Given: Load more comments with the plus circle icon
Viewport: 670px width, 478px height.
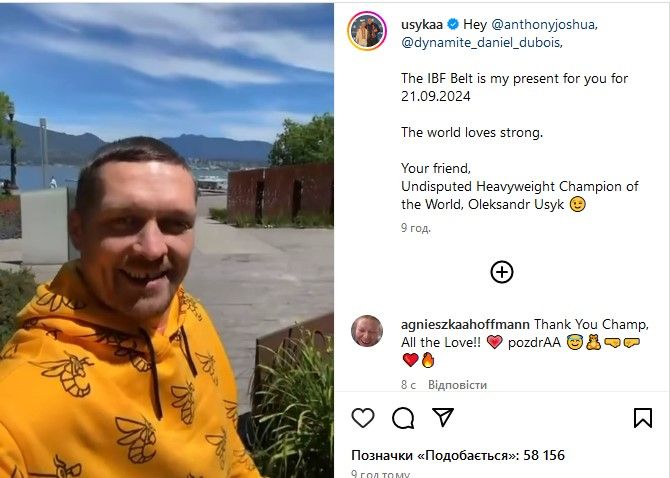Looking at the screenshot, I should pyautogui.click(x=502, y=272).
